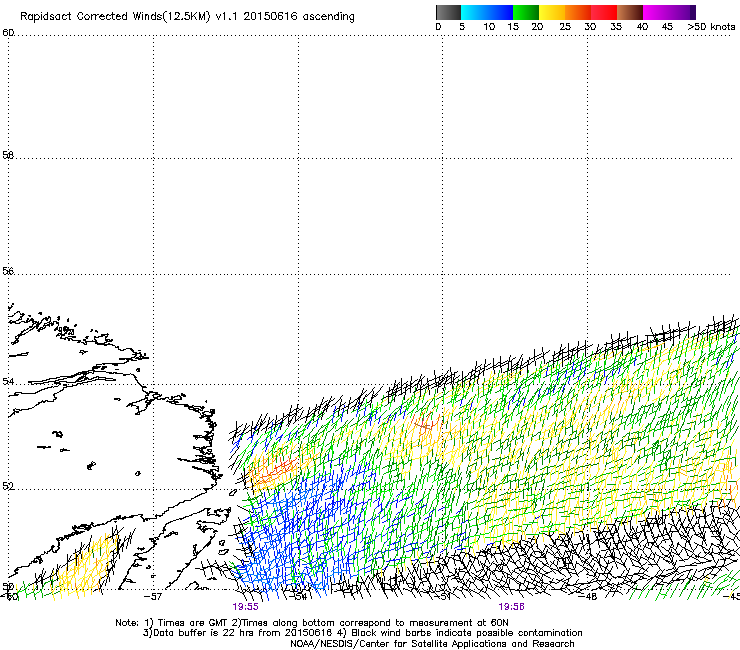
Task: Click the orange 25–30 knots legend swatch
Action: (577, 12)
